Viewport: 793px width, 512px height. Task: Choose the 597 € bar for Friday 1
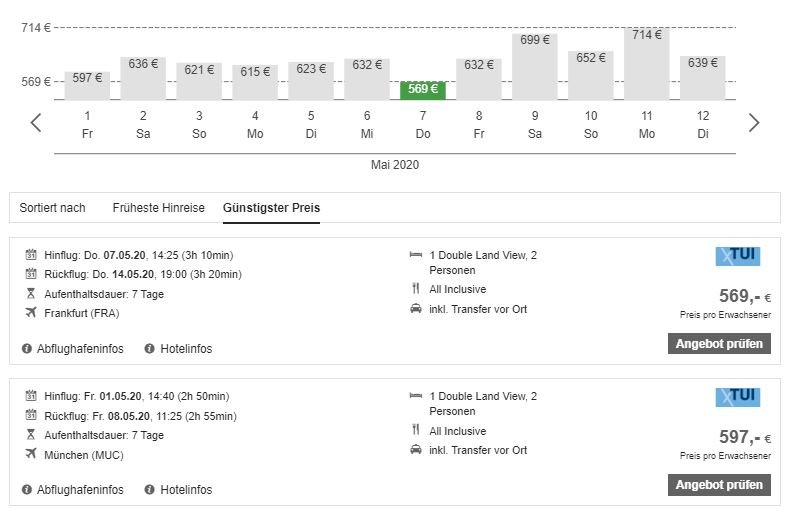(87, 86)
